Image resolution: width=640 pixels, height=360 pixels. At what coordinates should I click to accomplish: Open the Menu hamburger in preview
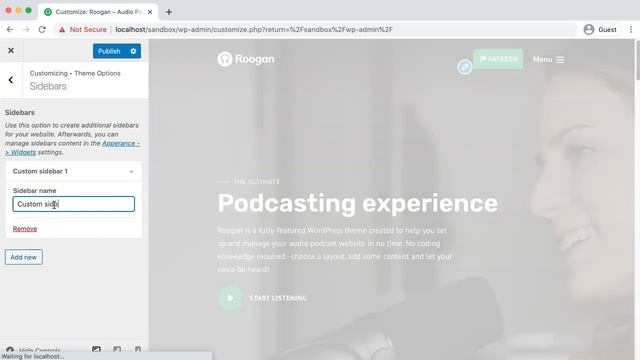(549, 60)
